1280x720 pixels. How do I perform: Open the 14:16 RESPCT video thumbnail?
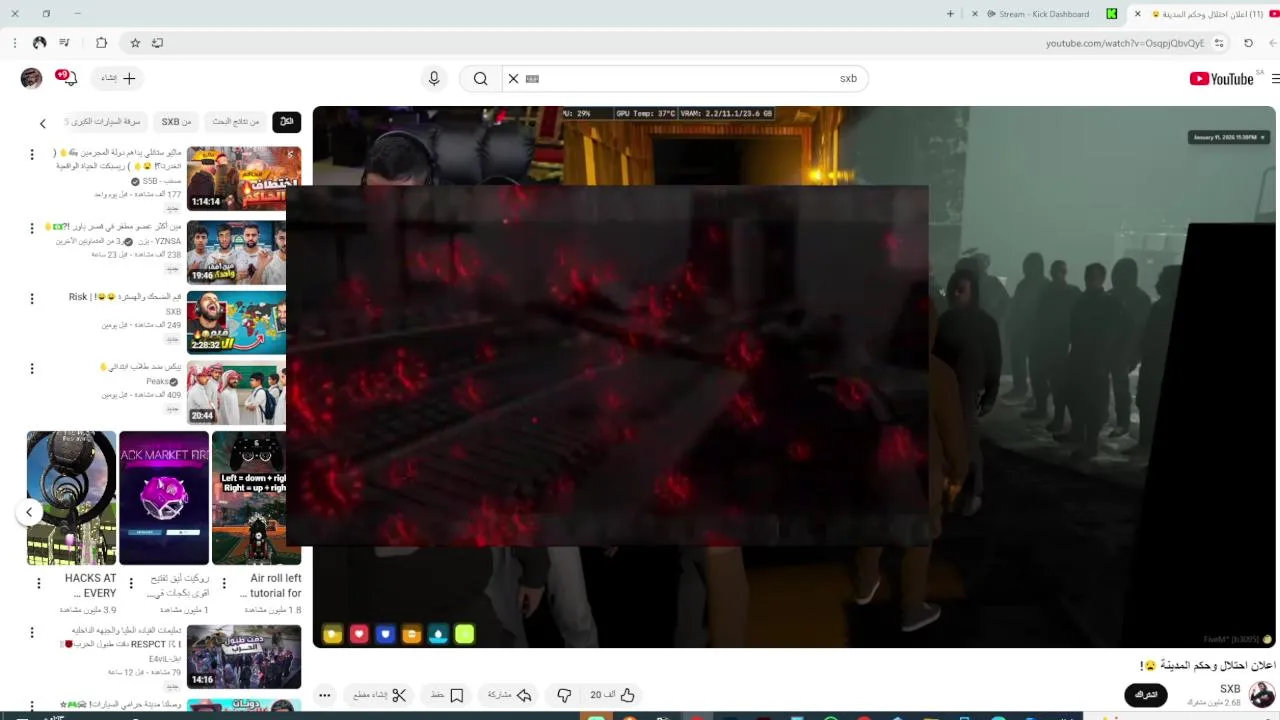tap(244, 657)
